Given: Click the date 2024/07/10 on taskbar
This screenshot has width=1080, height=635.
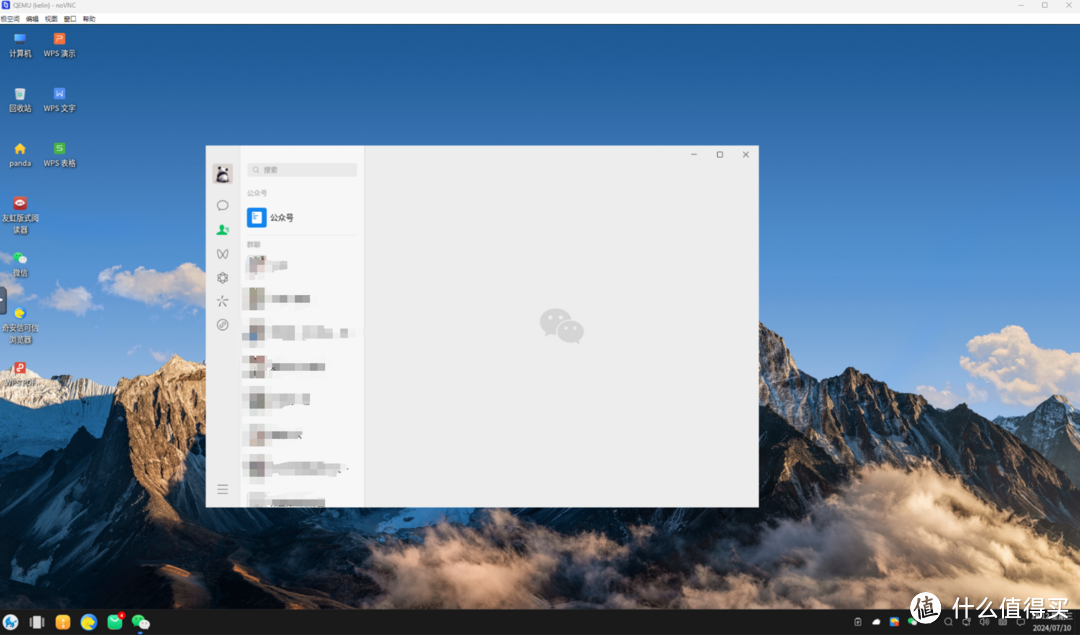Looking at the screenshot, I should (x=1052, y=628).
